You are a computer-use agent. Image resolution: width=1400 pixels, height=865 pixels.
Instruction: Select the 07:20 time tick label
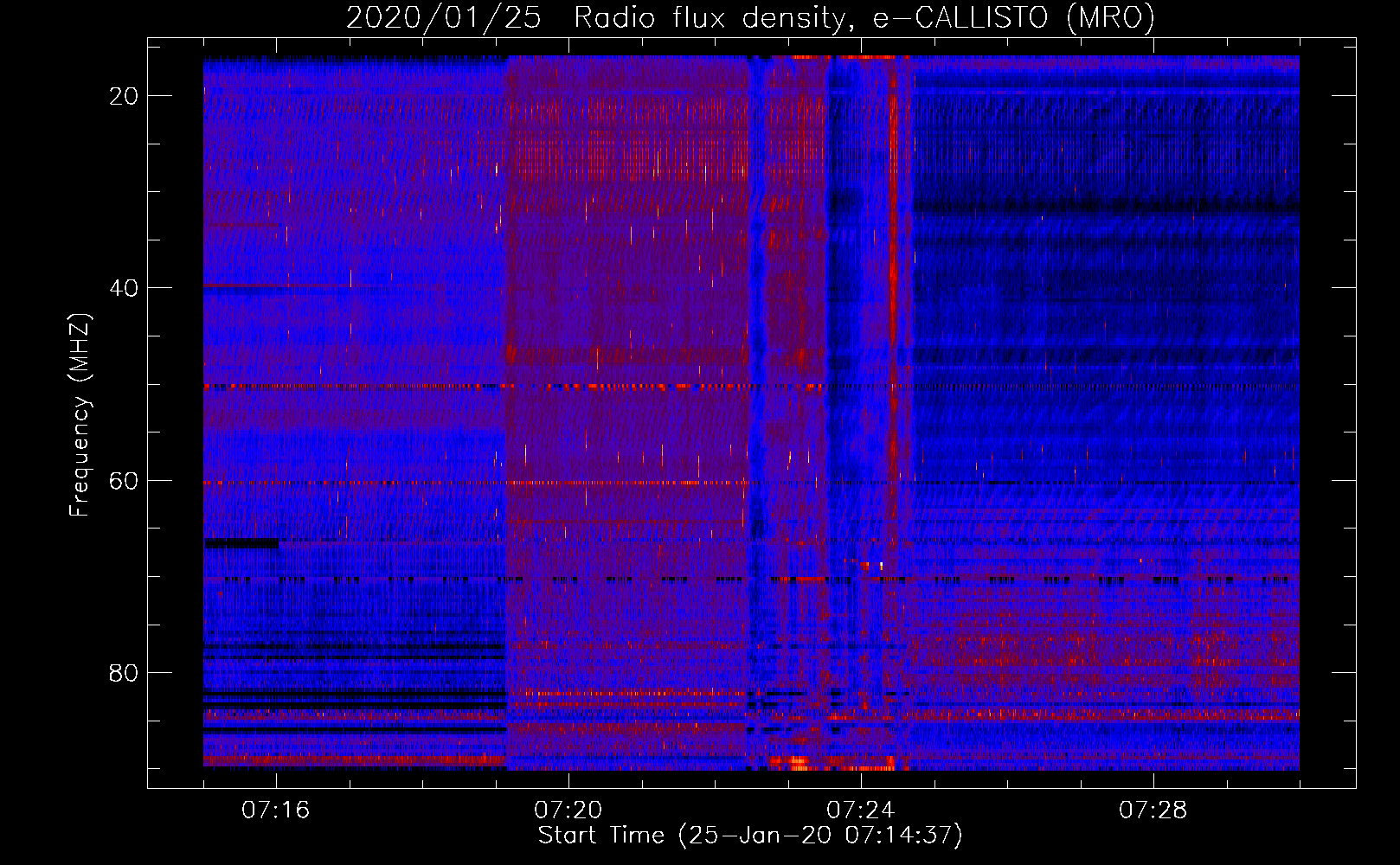pos(568,811)
